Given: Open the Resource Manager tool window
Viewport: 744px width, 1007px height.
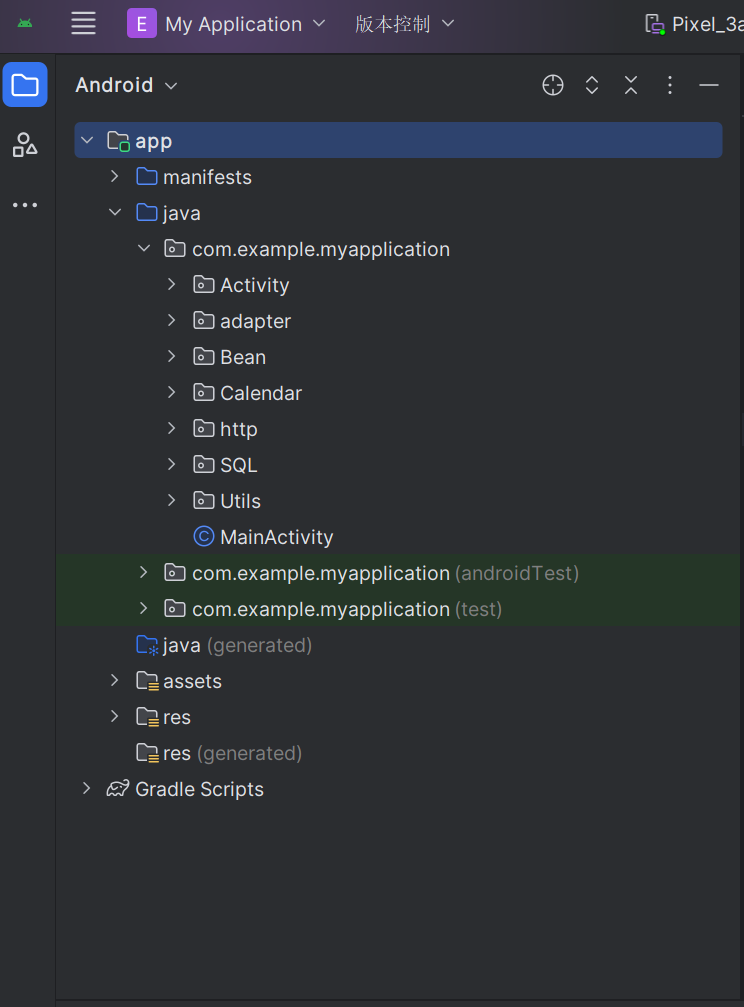Looking at the screenshot, I should (25, 145).
